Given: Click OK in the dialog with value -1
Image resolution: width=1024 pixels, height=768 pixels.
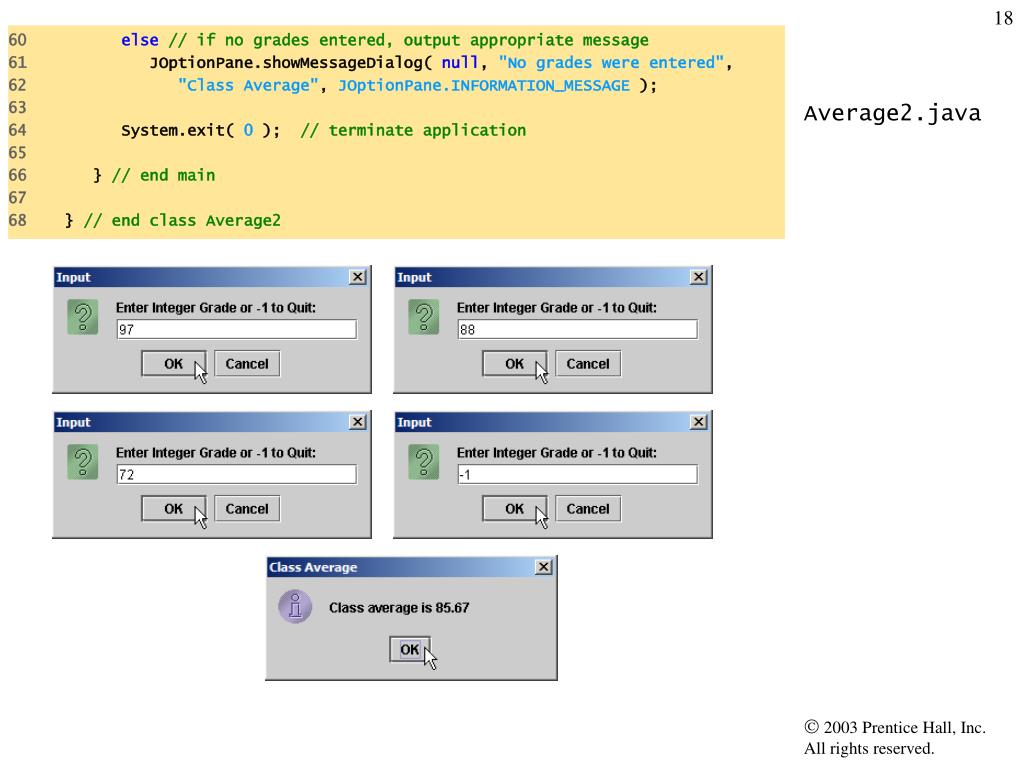Looking at the screenshot, I should point(515,509).
